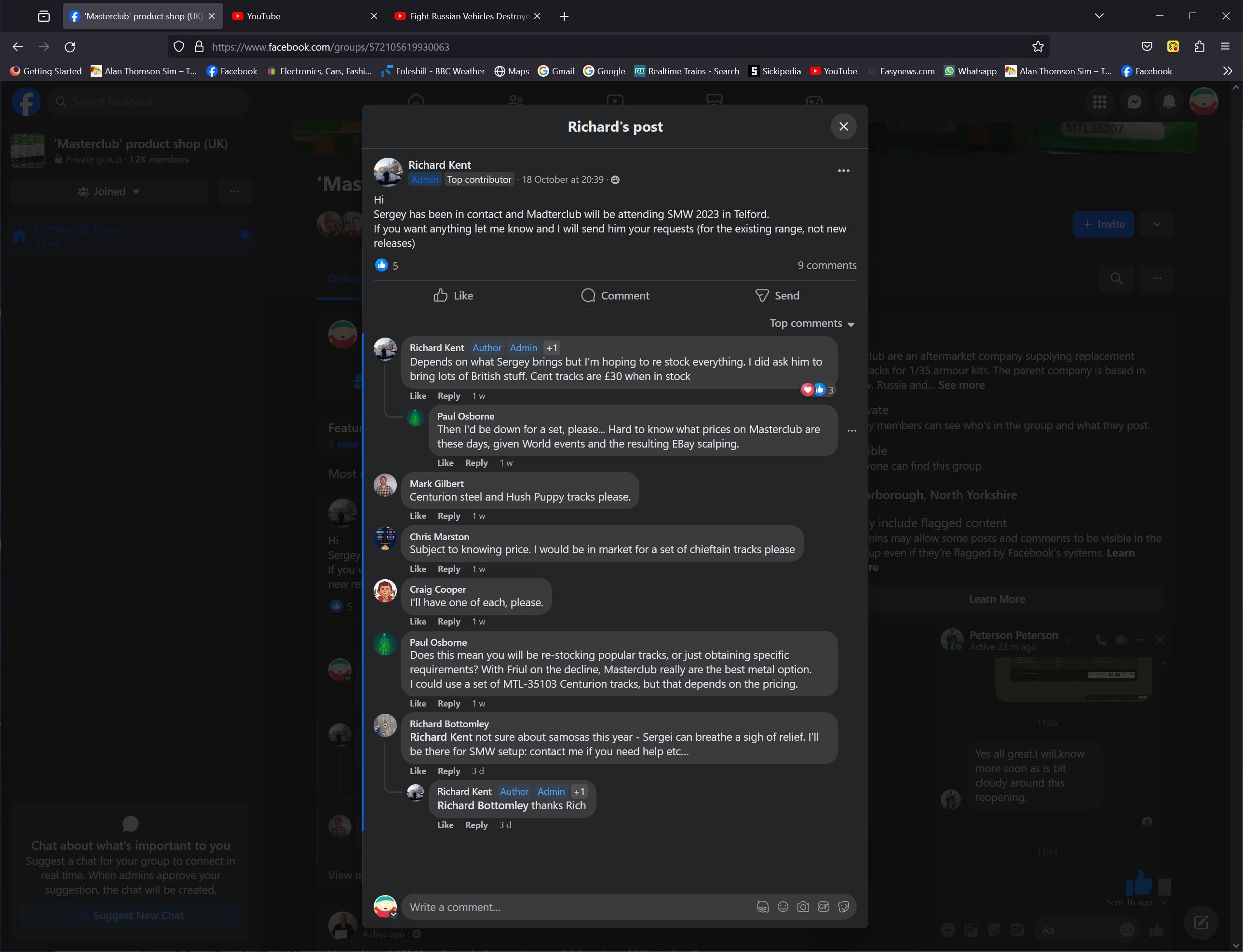This screenshot has width=1243, height=952.
Task: Open Foleshill - BBC Weather bookmark
Action: 433,71
